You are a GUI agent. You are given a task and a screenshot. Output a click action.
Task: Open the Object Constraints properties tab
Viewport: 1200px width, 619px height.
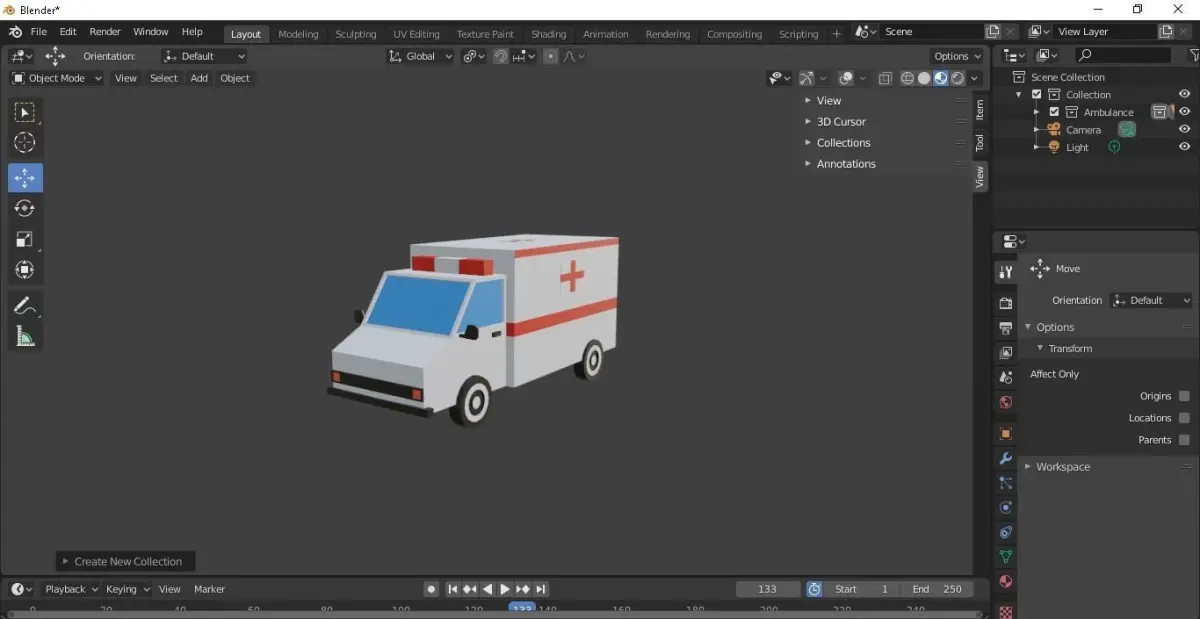1006,533
